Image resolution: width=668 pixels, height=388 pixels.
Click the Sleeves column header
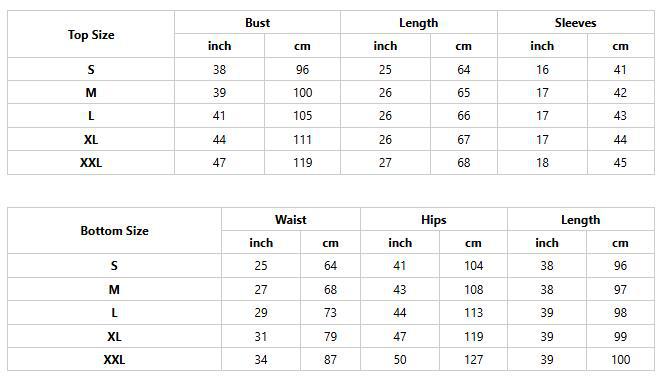click(x=576, y=23)
